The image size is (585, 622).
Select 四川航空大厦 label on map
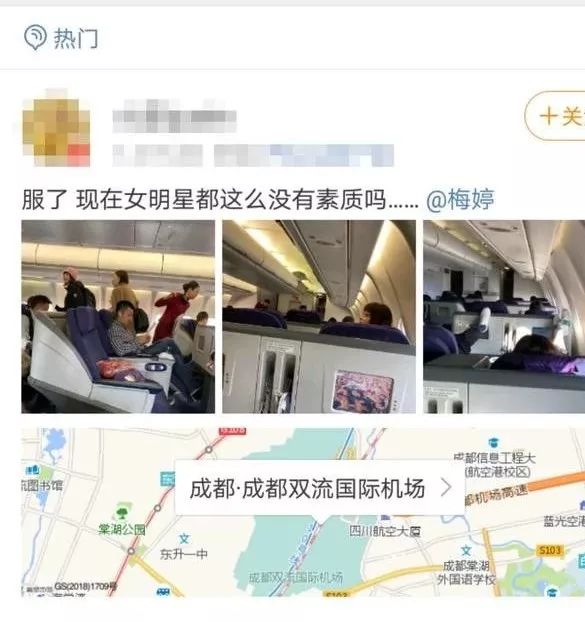tap(385, 531)
